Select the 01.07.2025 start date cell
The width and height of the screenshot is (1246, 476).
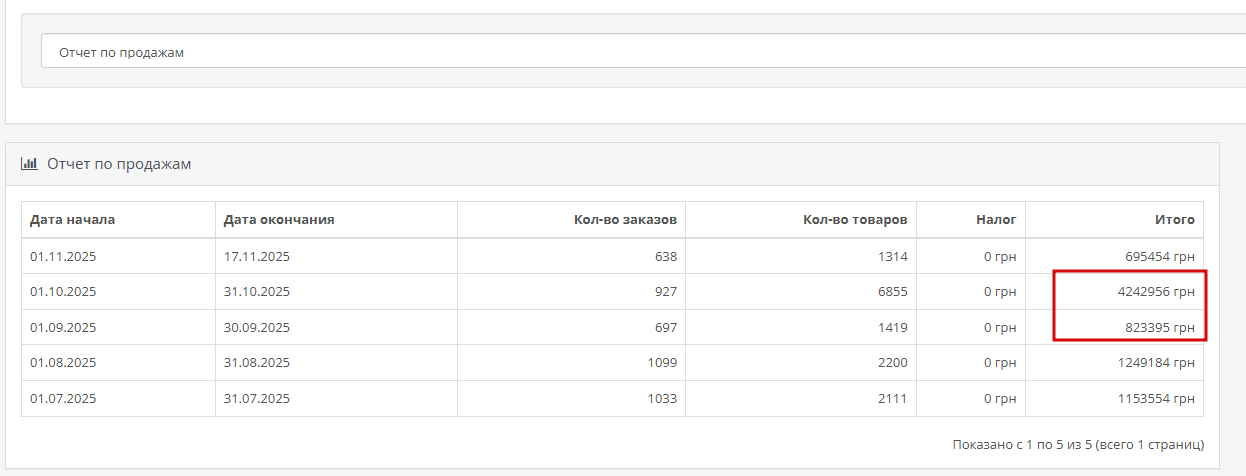click(63, 399)
